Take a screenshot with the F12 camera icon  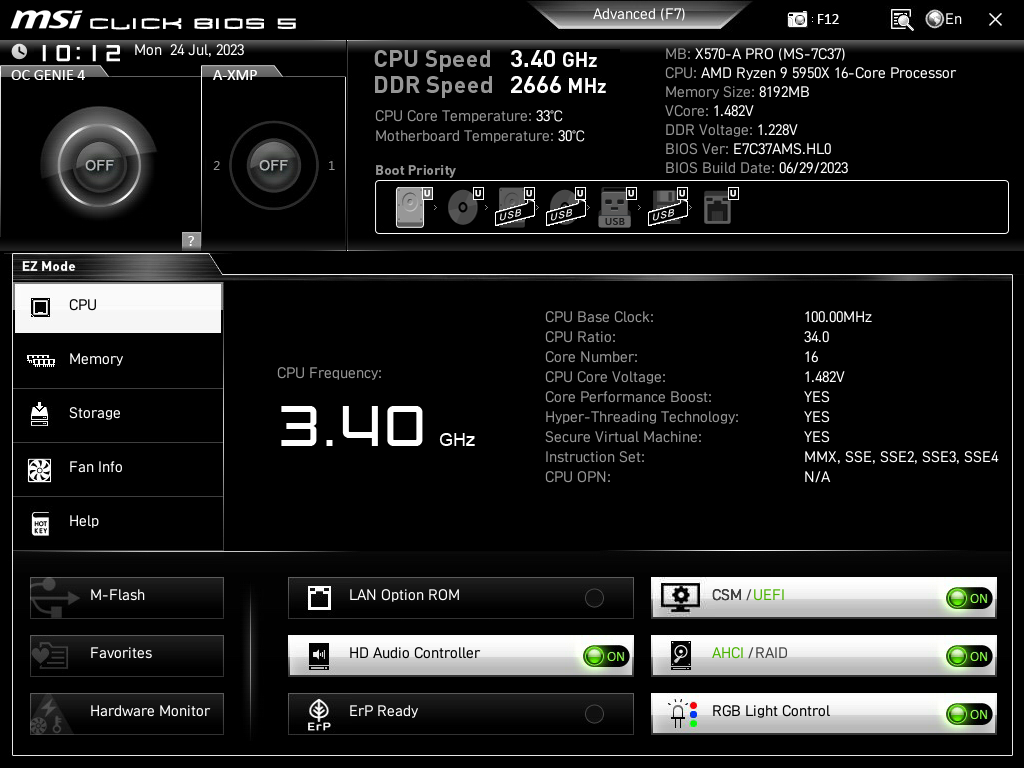tap(797, 19)
